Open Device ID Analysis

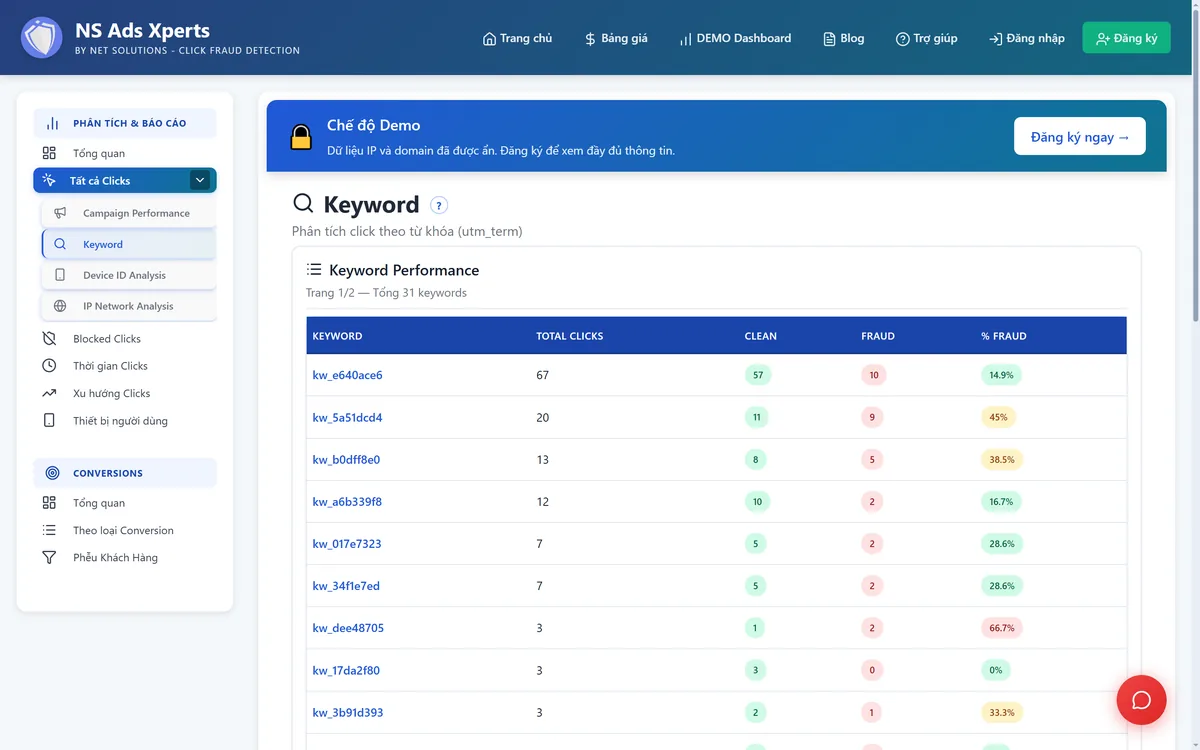tap(129, 275)
